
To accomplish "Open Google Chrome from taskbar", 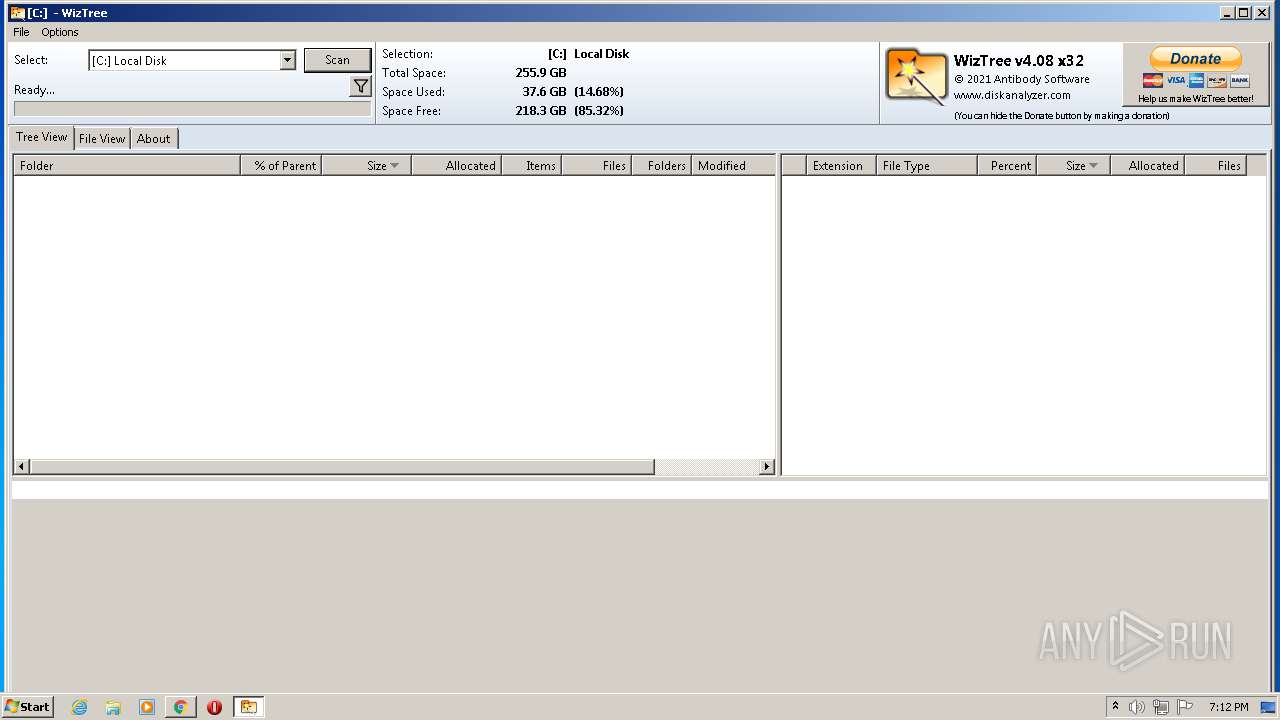I will coord(180,707).
